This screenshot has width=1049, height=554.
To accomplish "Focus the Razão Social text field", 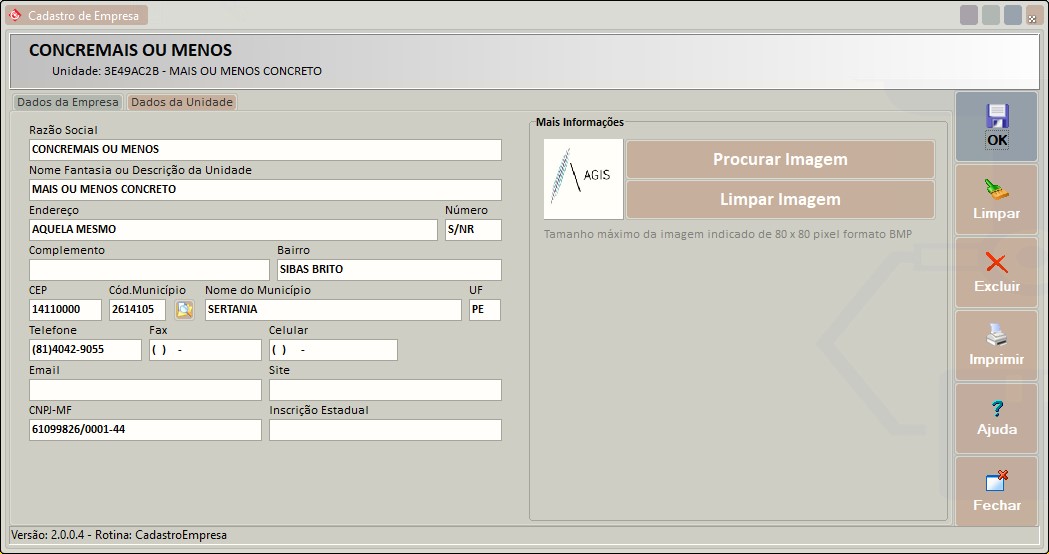I will click(x=265, y=150).
